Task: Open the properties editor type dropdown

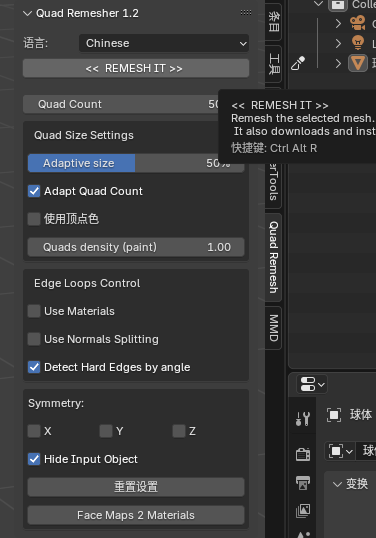Action: click(x=312, y=384)
